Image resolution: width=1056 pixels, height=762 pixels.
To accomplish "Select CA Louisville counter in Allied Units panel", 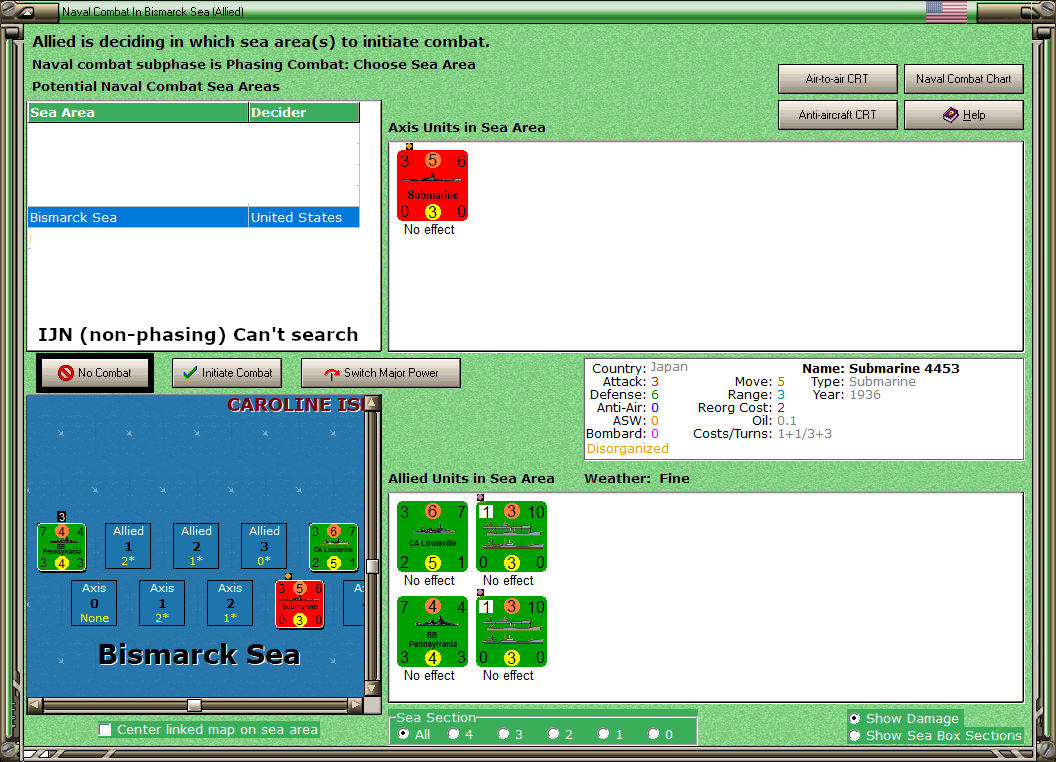I will (432, 536).
